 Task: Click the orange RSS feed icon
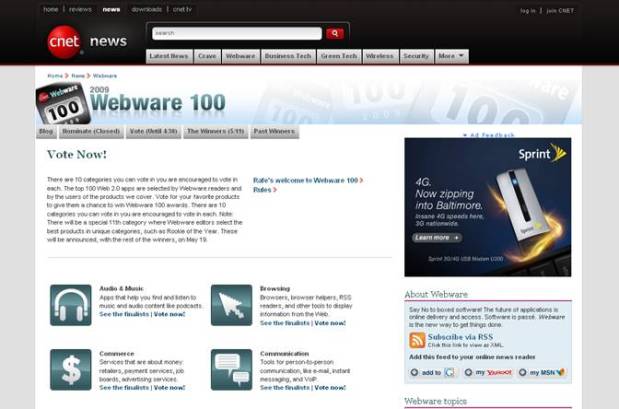(417, 340)
